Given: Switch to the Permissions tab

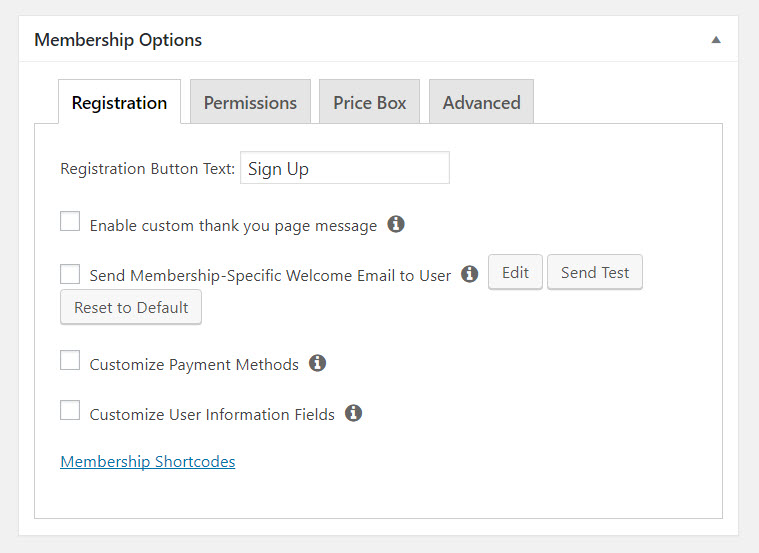Looking at the screenshot, I should pos(250,102).
